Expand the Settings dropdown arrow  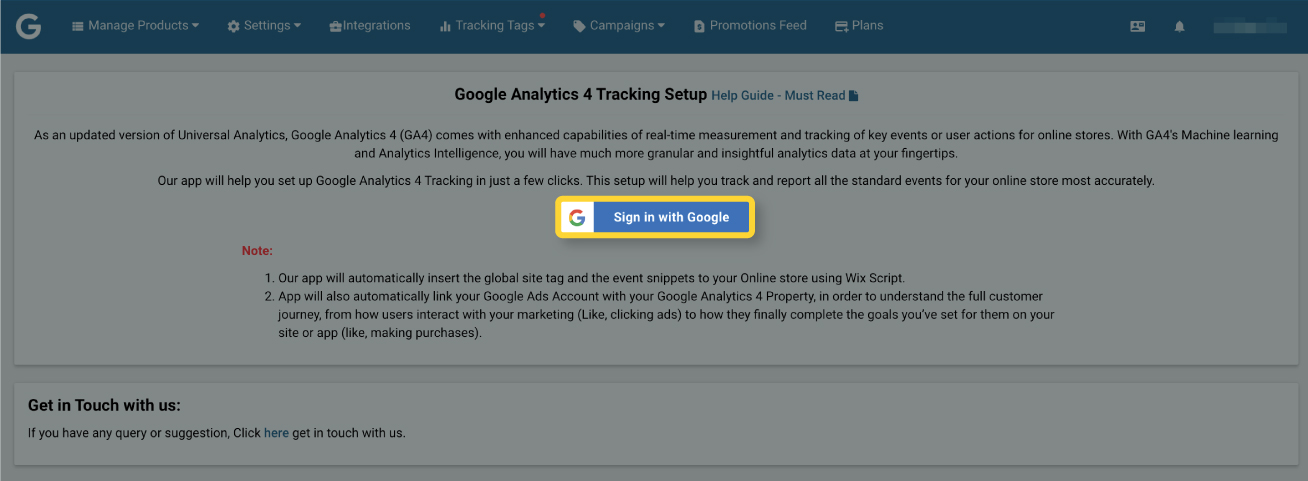coord(297,26)
